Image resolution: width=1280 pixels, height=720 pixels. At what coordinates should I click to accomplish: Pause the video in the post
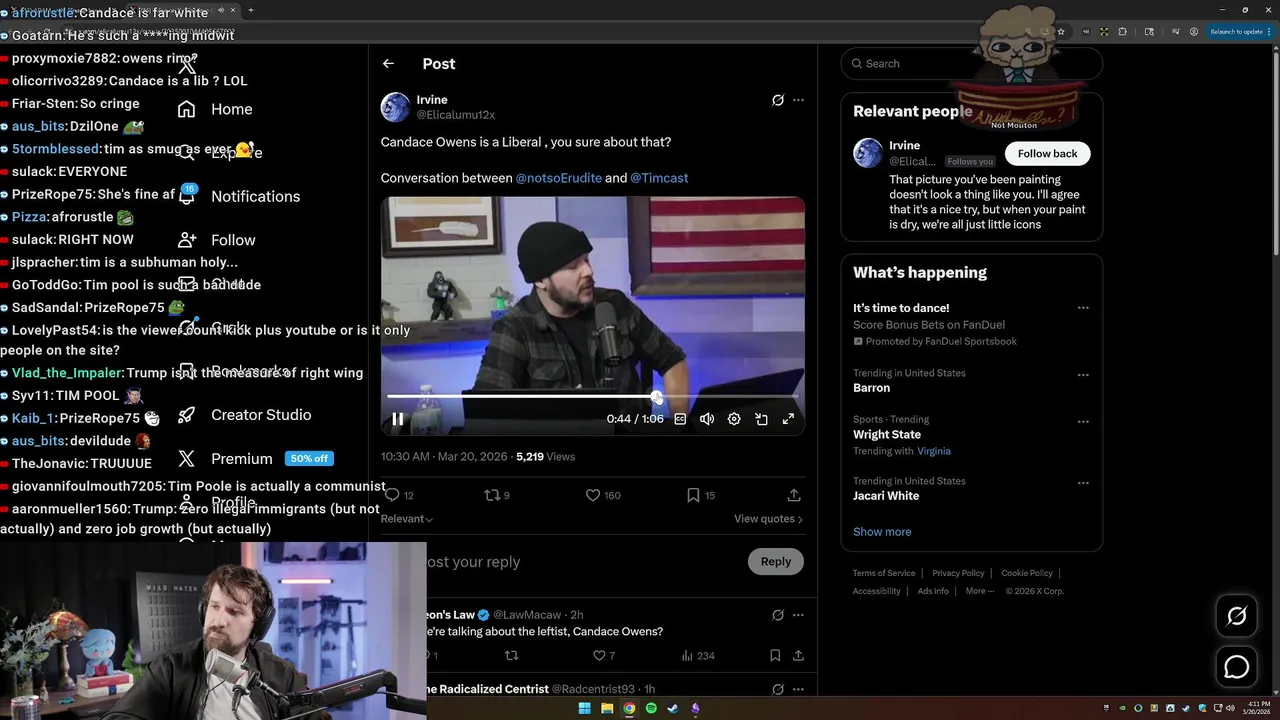[x=397, y=419]
